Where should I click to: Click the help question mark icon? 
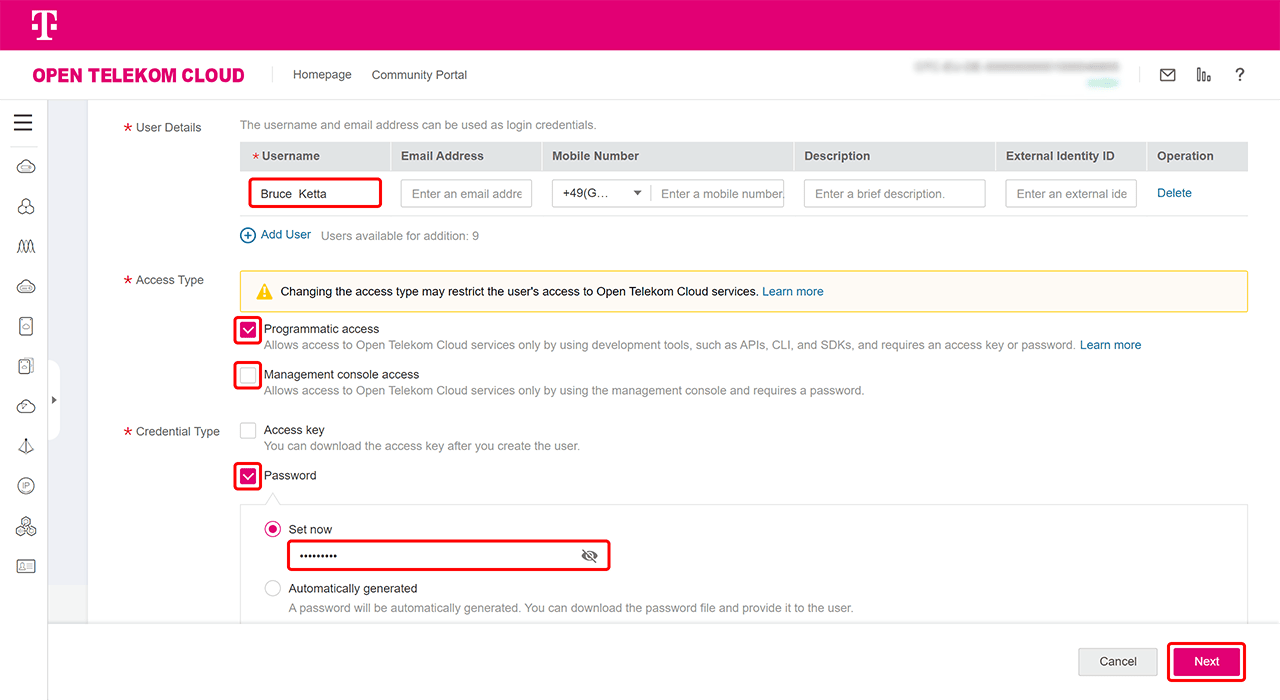pos(1239,75)
